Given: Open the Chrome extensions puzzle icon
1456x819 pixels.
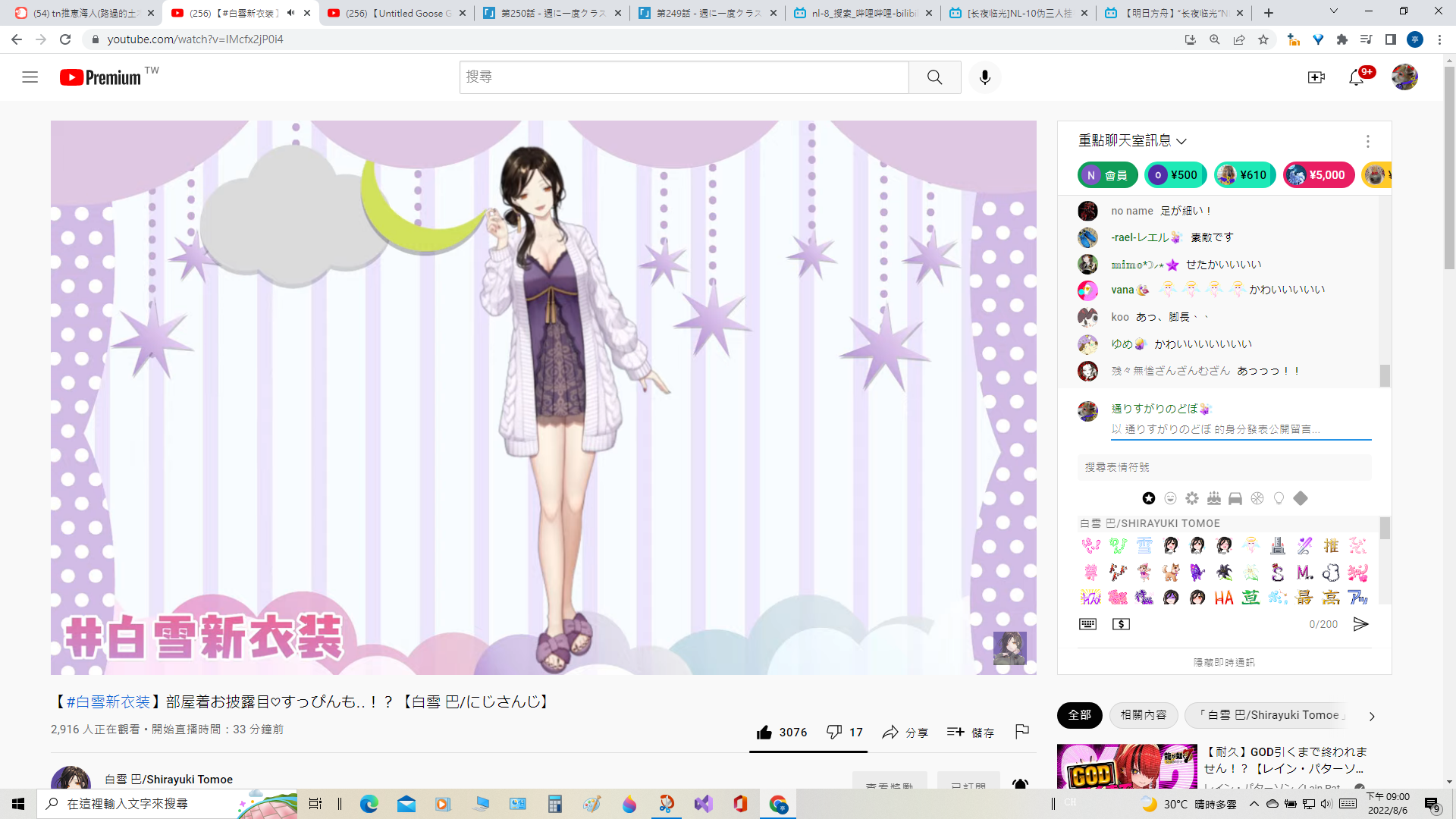Looking at the screenshot, I should 1342,39.
